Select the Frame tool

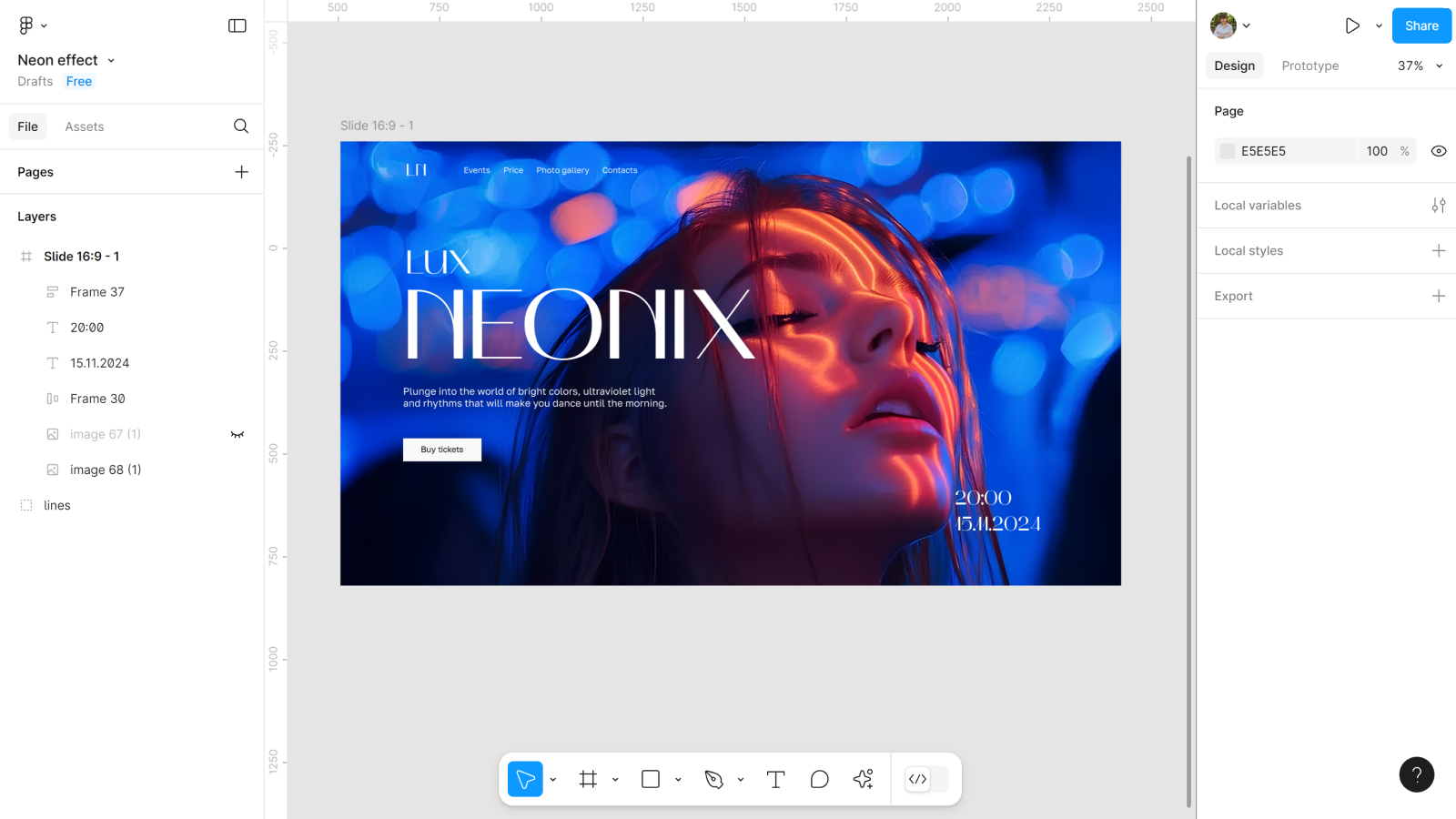point(588,779)
